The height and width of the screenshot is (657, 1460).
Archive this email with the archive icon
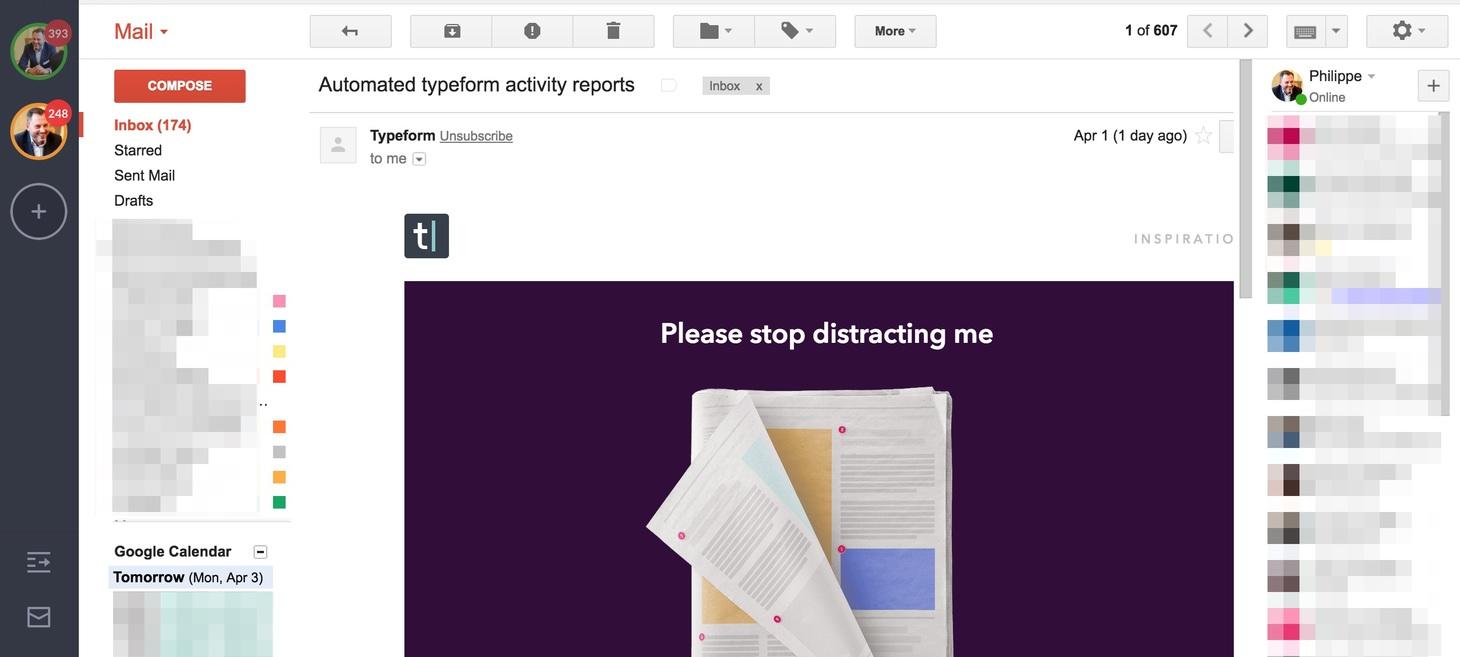coord(451,31)
